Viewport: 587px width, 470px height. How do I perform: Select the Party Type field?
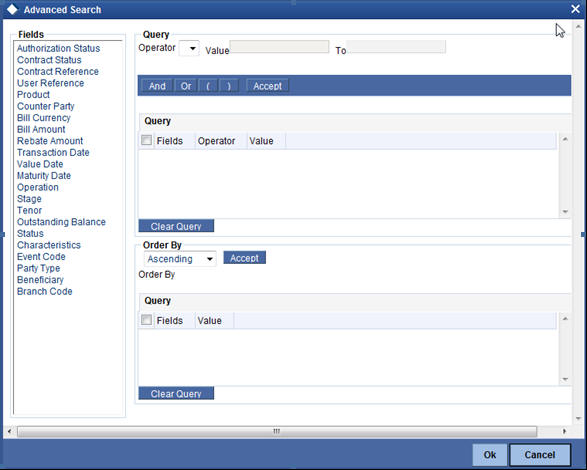click(x=39, y=269)
